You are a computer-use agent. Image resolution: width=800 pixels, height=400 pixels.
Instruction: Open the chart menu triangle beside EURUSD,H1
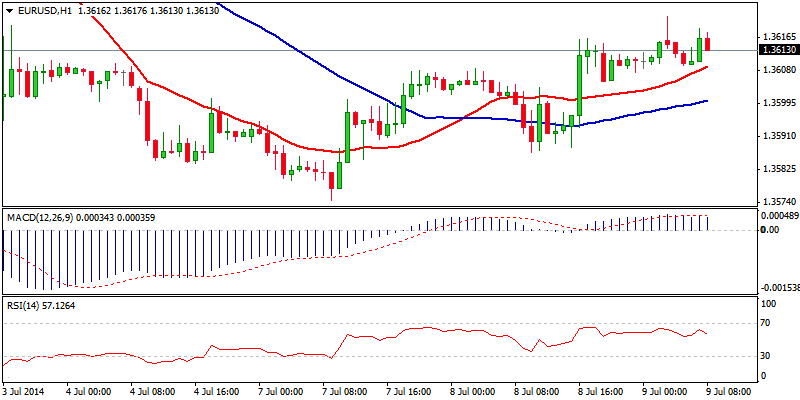click(10, 11)
